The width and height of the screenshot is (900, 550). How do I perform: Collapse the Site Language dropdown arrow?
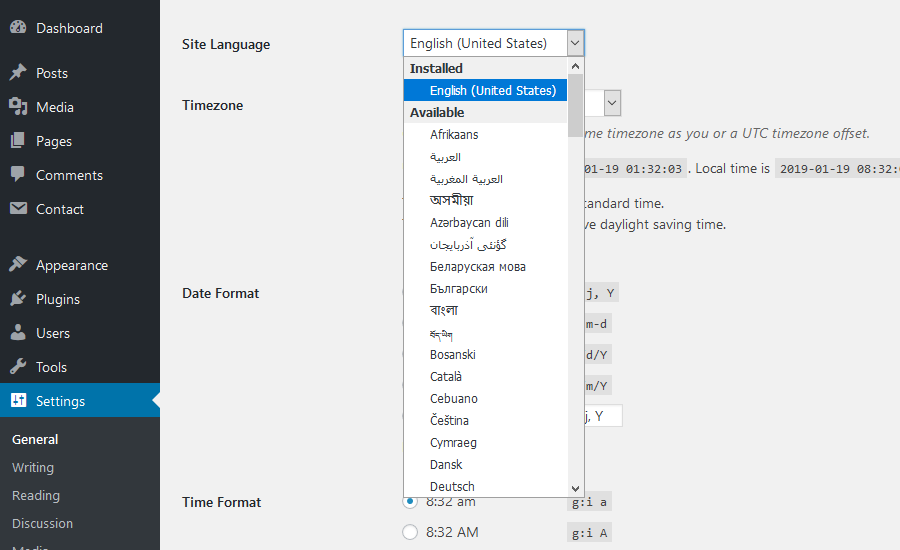pos(575,43)
